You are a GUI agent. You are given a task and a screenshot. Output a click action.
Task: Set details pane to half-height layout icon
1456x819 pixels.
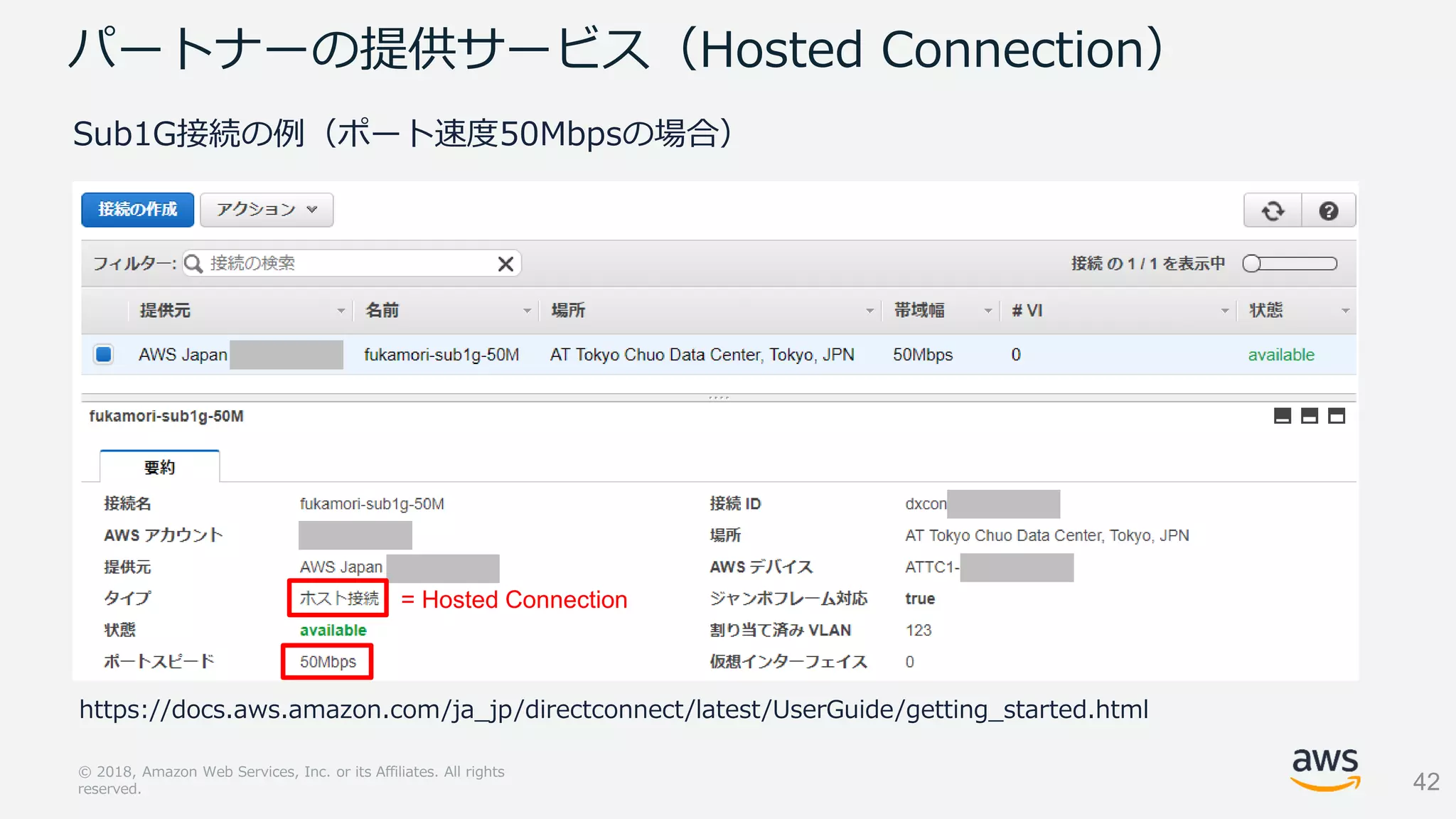(x=1310, y=416)
